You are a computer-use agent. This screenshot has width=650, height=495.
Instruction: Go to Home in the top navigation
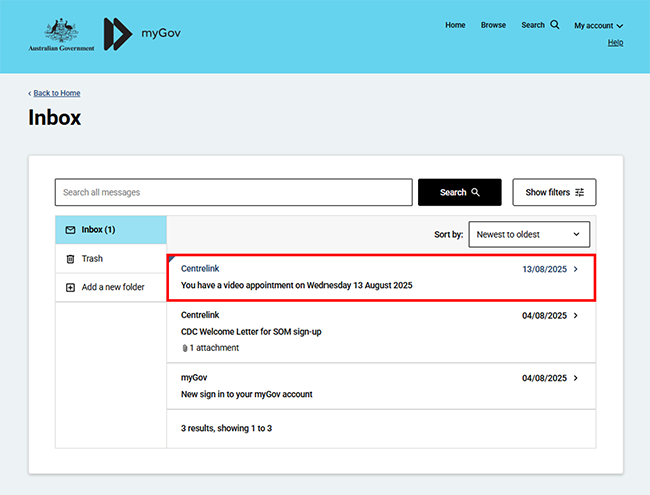(455, 25)
